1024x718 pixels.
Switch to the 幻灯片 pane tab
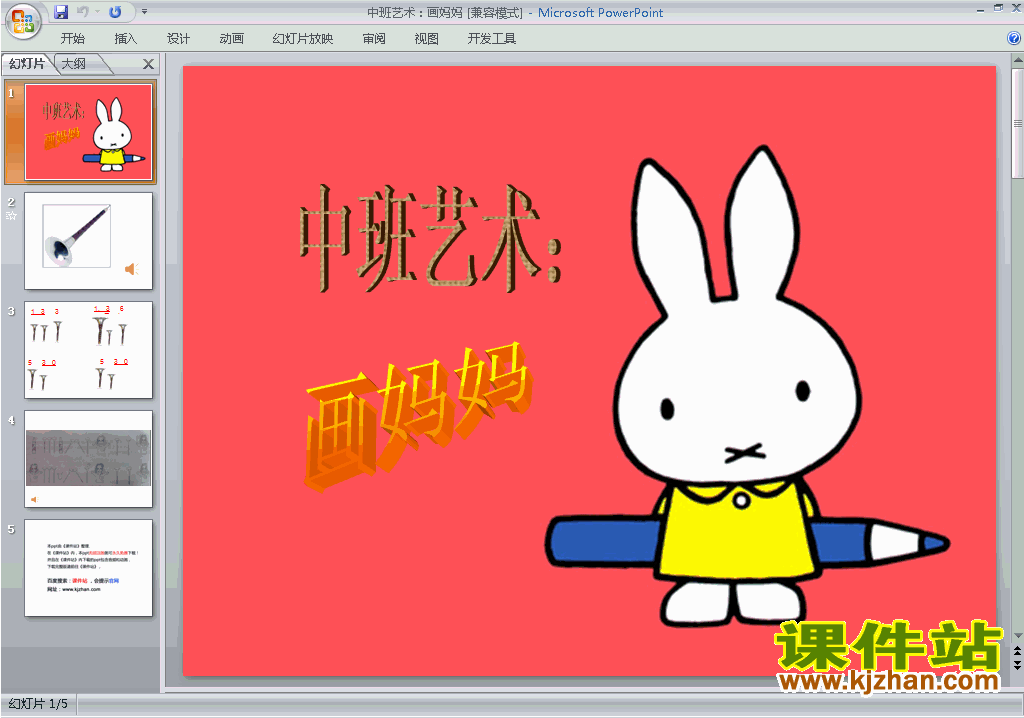point(27,63)
